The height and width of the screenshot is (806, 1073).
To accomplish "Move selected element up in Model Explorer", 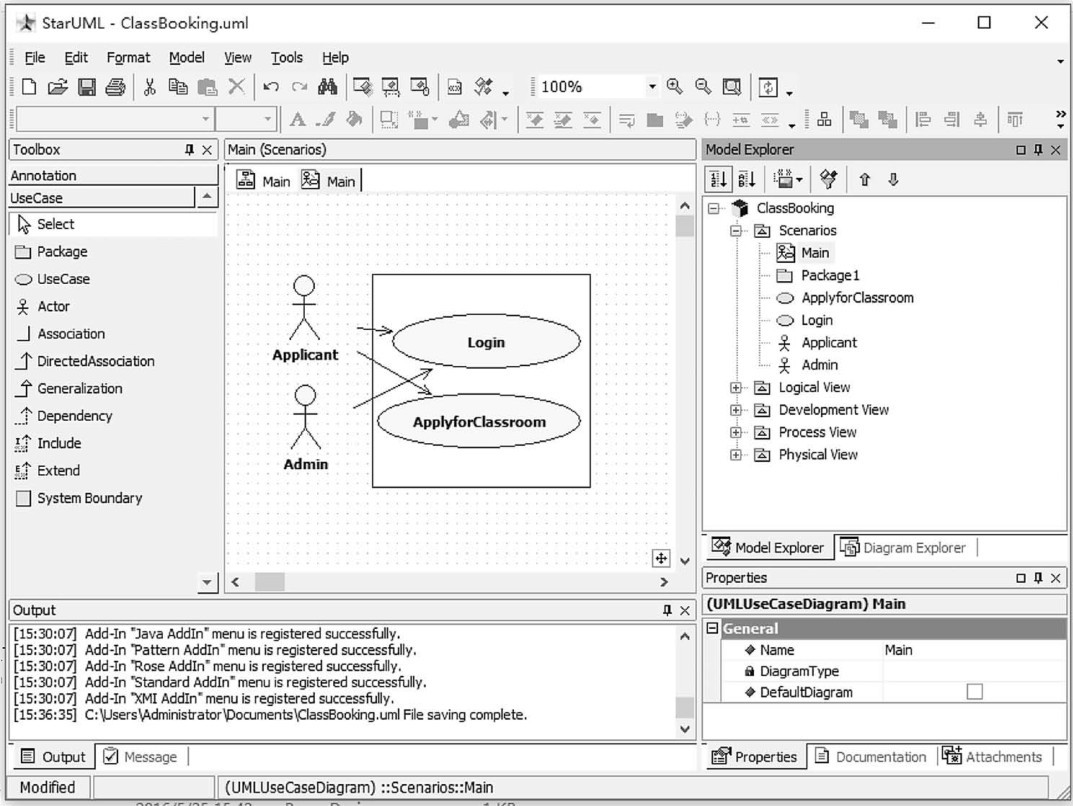I will pos(864,180).
